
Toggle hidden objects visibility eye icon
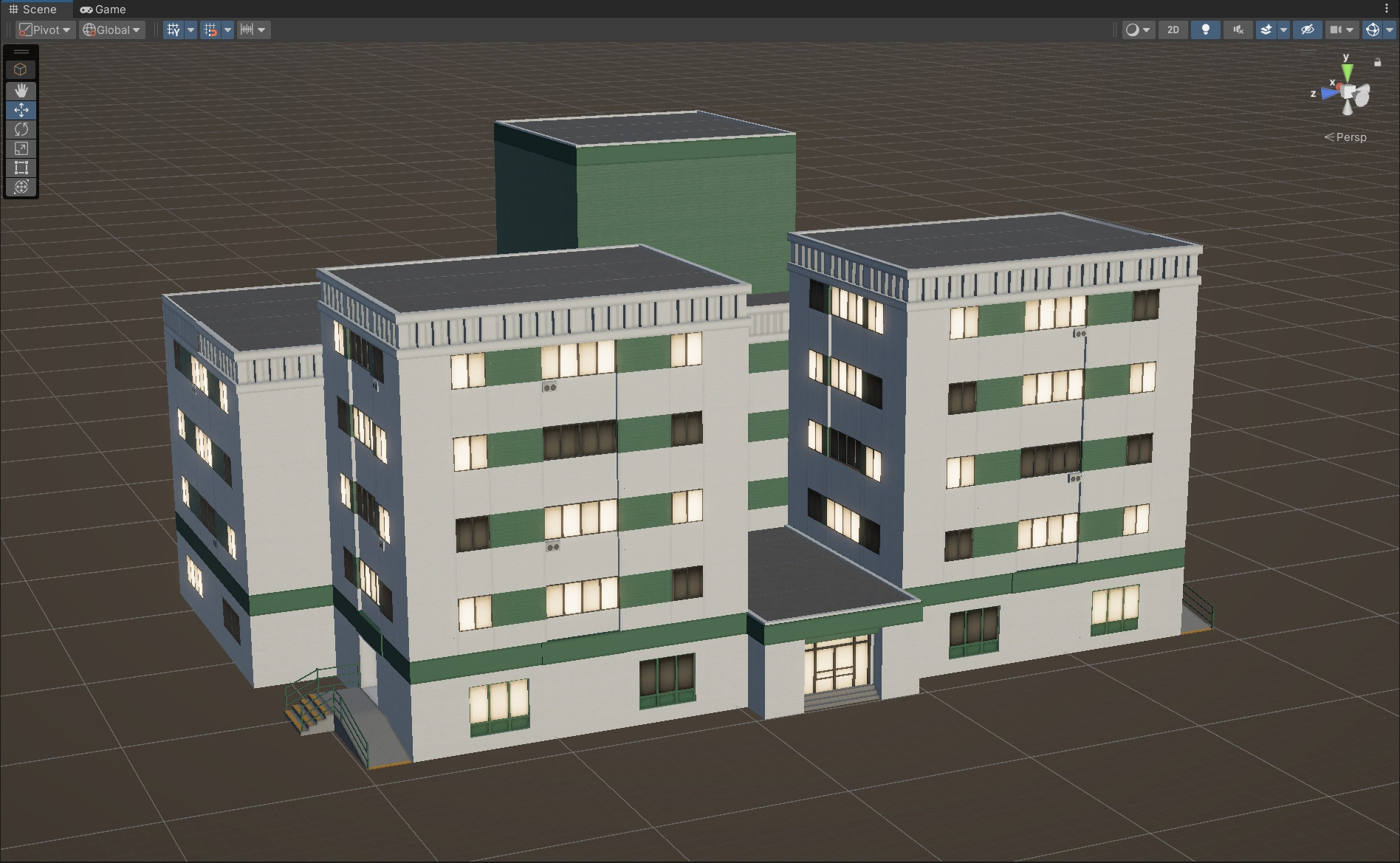coord(1308,30)
